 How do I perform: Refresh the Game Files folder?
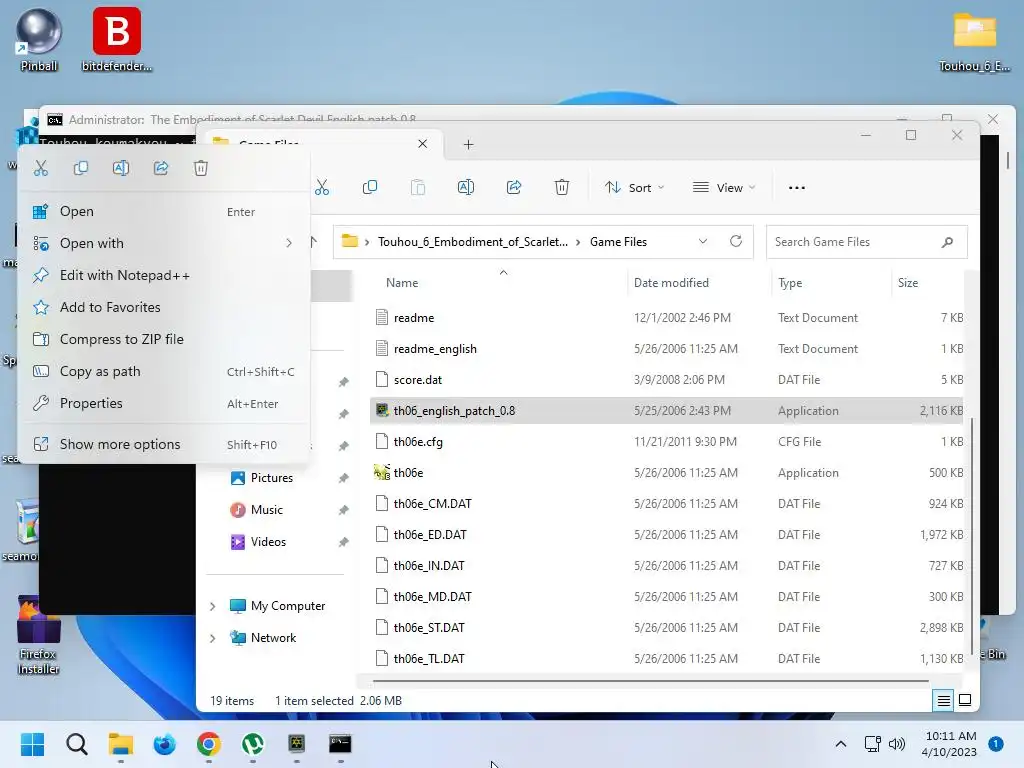pos(736,242)
